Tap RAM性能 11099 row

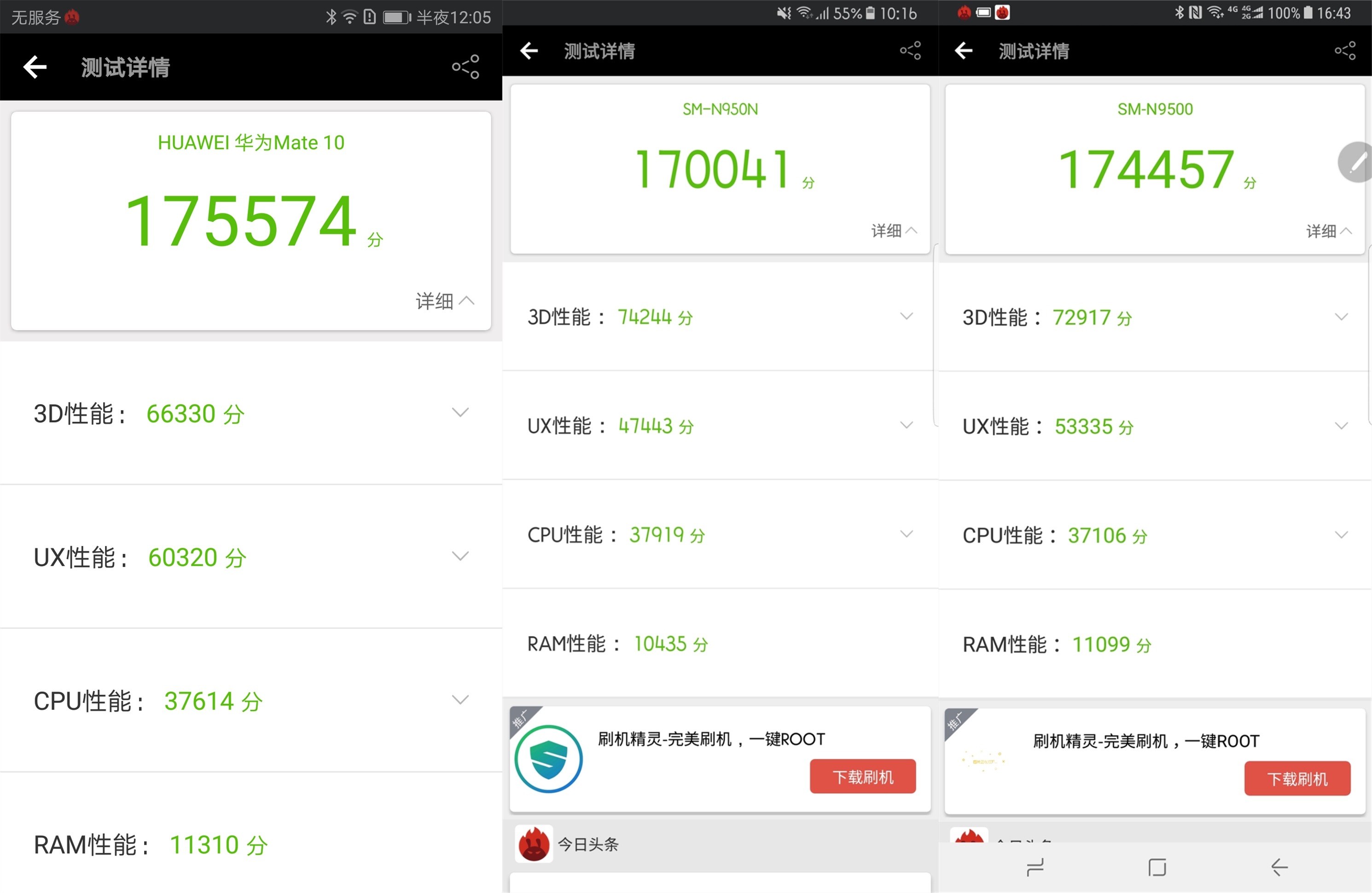(x=1155, y=644)
